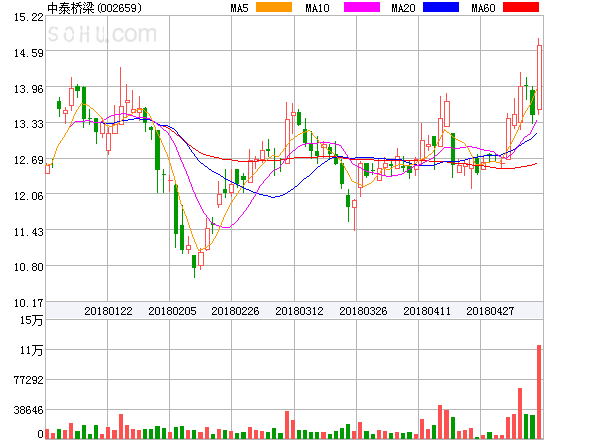Screen dimensions: 600x440
Task: Click the 20180312 date label
Action: pos(299,311)
